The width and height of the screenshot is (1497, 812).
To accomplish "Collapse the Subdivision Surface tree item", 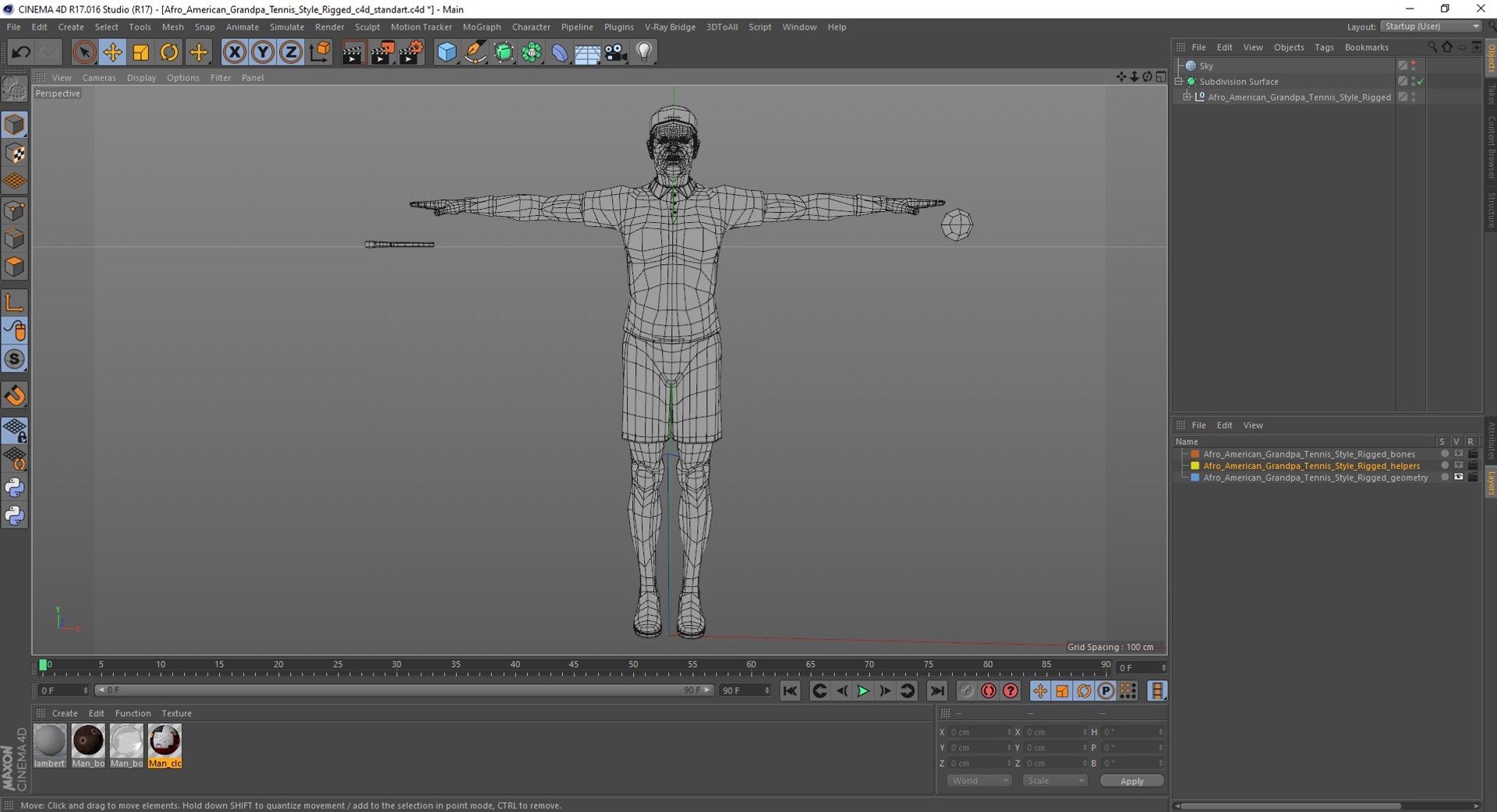I will click(1179, 81).
